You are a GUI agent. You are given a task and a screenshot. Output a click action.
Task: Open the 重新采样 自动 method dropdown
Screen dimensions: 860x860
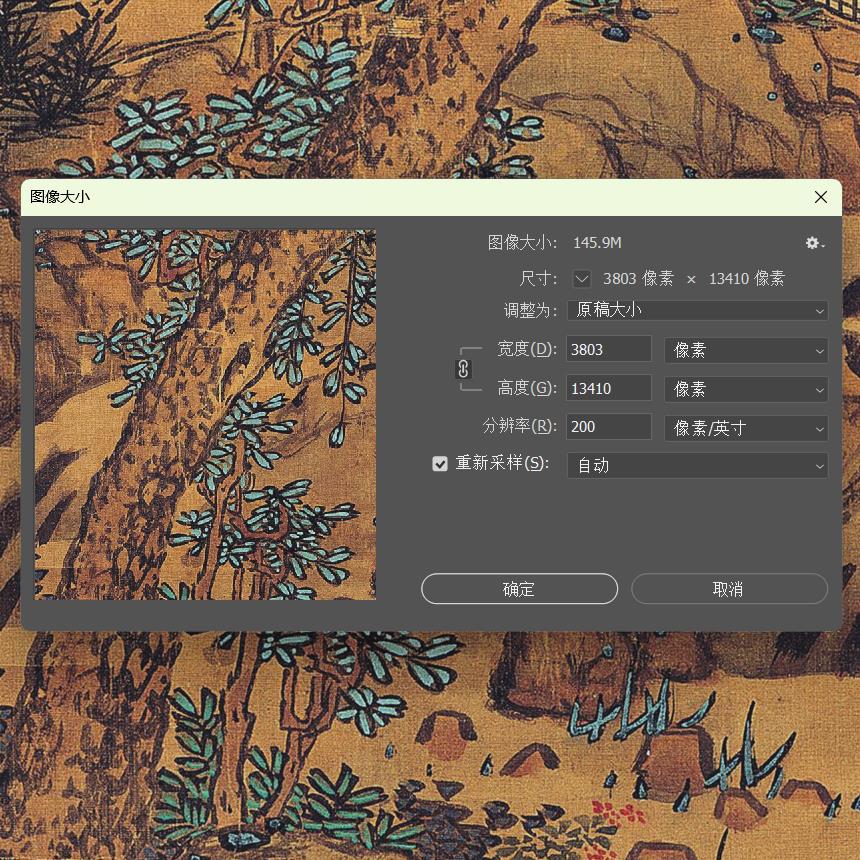(x=697, y=466)
